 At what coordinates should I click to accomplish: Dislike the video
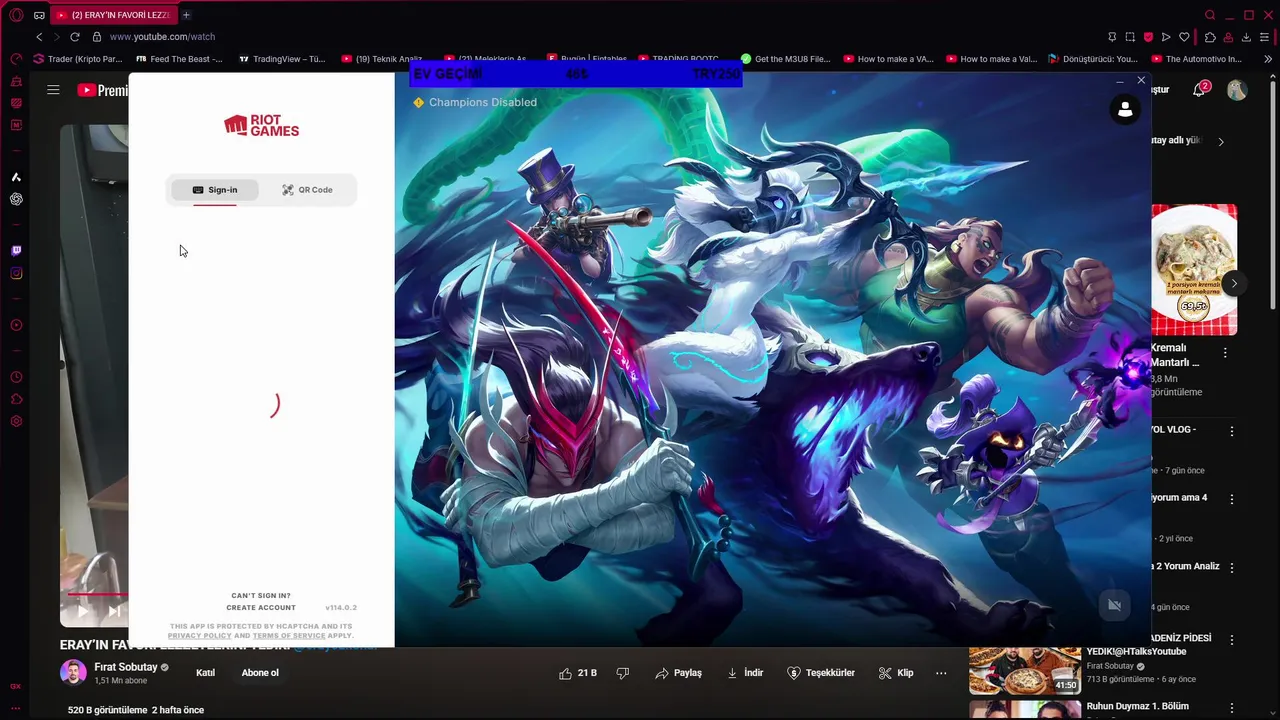(622, 673)
